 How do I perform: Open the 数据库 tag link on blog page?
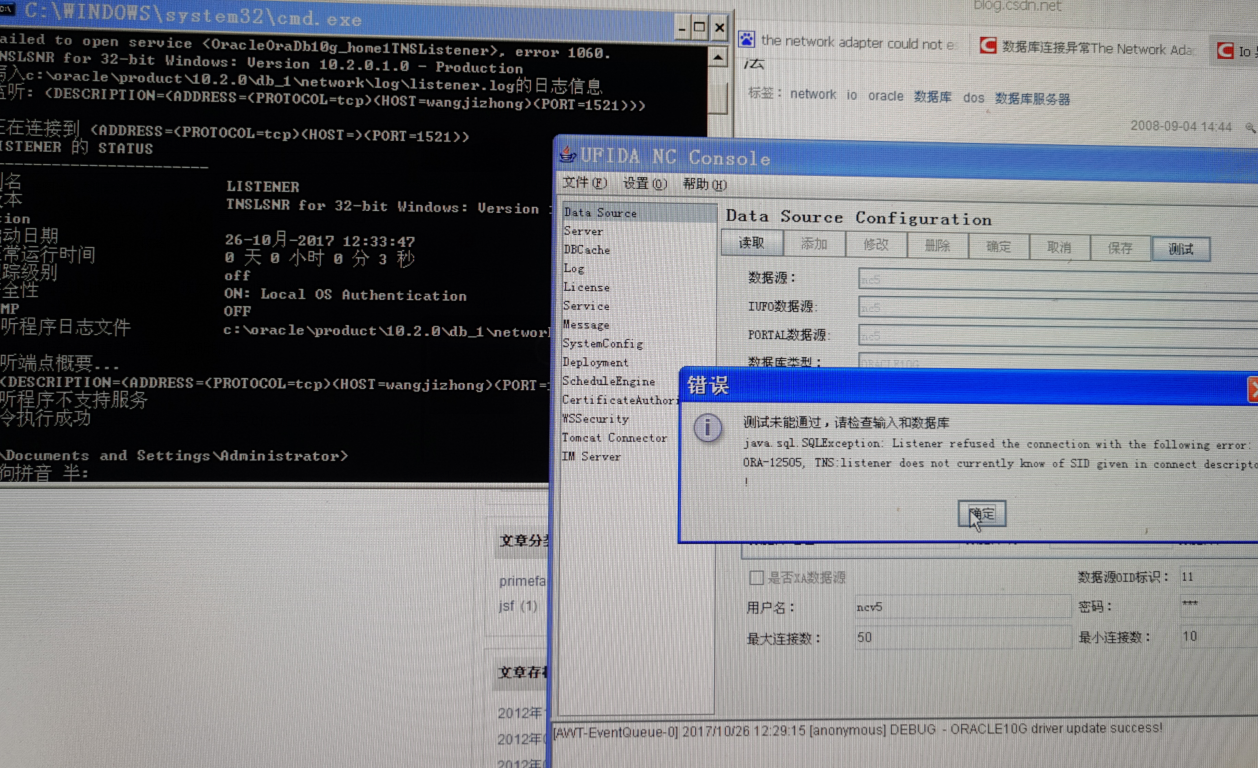pos(933,97)
